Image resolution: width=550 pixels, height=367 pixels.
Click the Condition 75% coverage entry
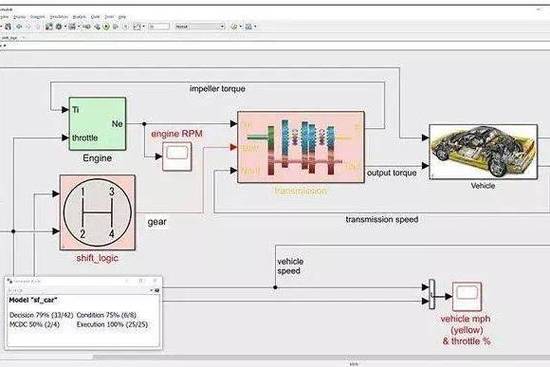coord(106,315)
